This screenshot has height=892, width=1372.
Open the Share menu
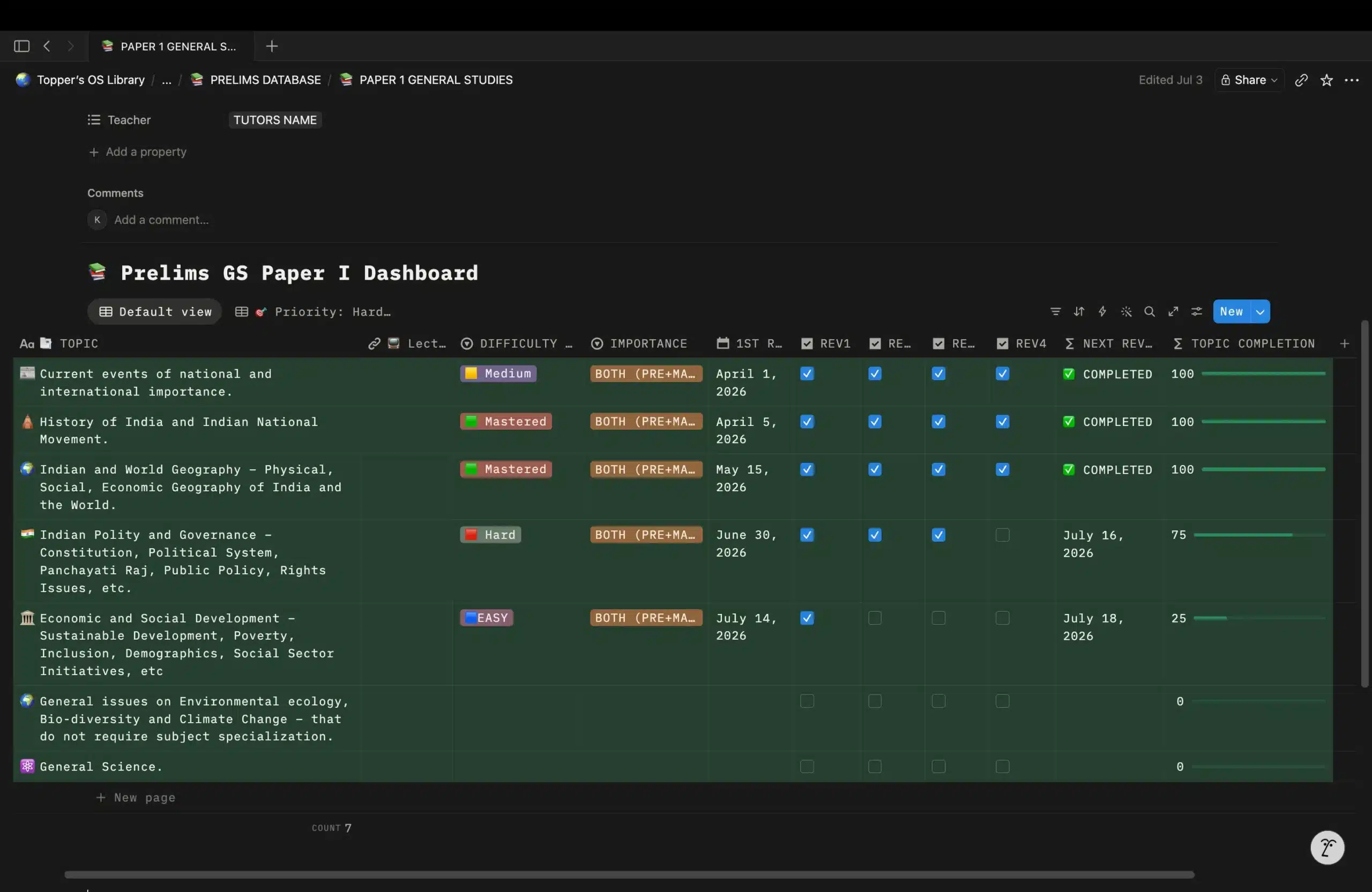pos(1249,80)
